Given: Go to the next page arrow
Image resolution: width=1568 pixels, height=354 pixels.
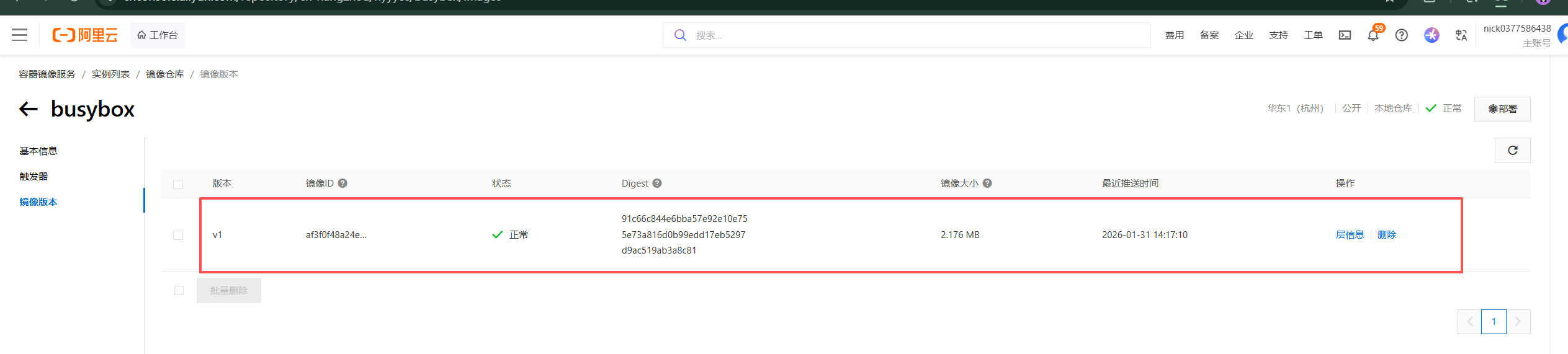Looking at the screenshot, I should (1518, 321).
